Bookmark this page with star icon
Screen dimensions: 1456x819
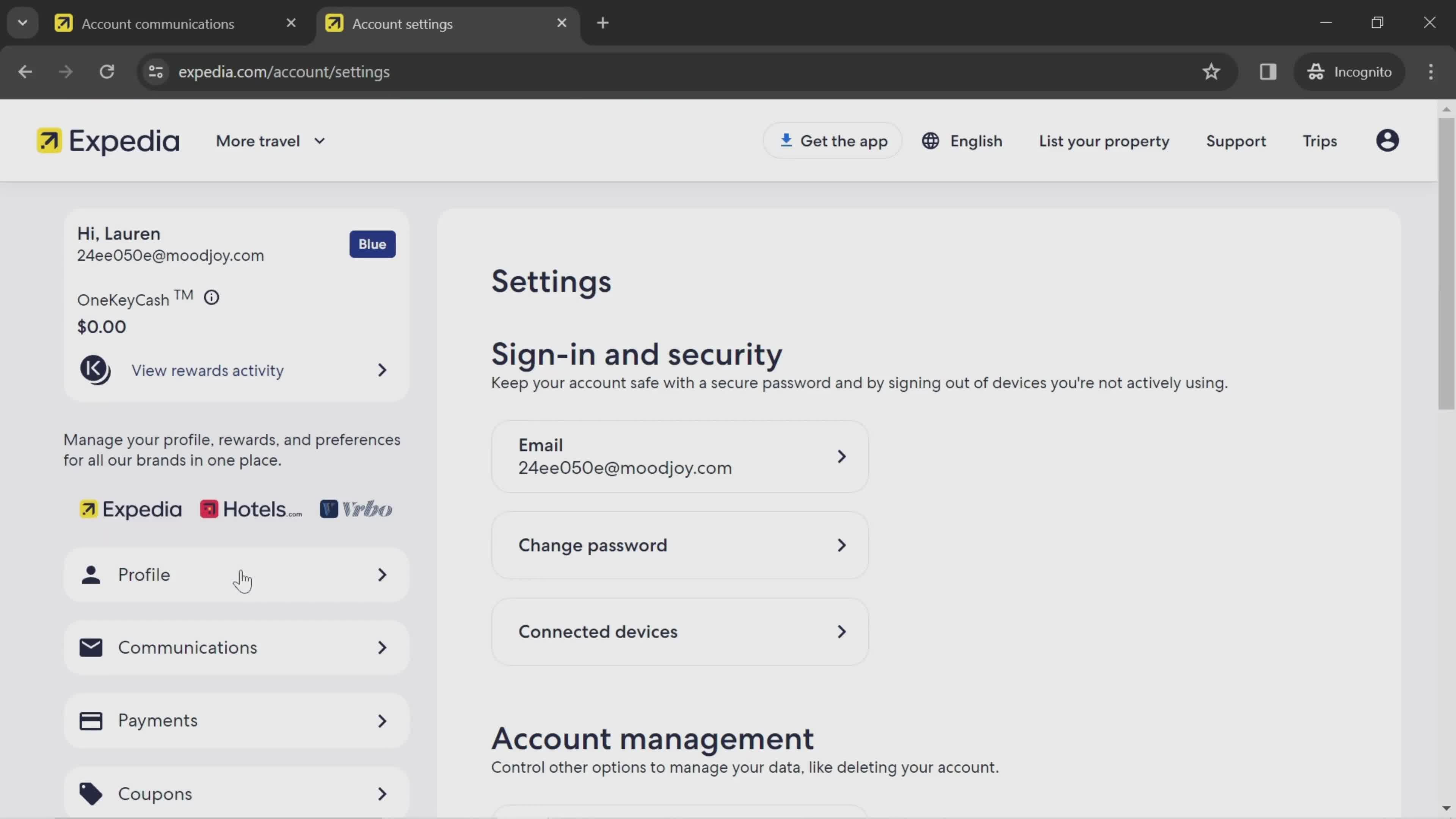[1211, 72]
